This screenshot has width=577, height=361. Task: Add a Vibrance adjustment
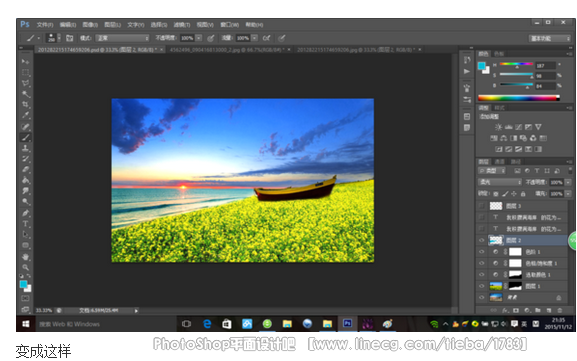[x=538, y=127]
